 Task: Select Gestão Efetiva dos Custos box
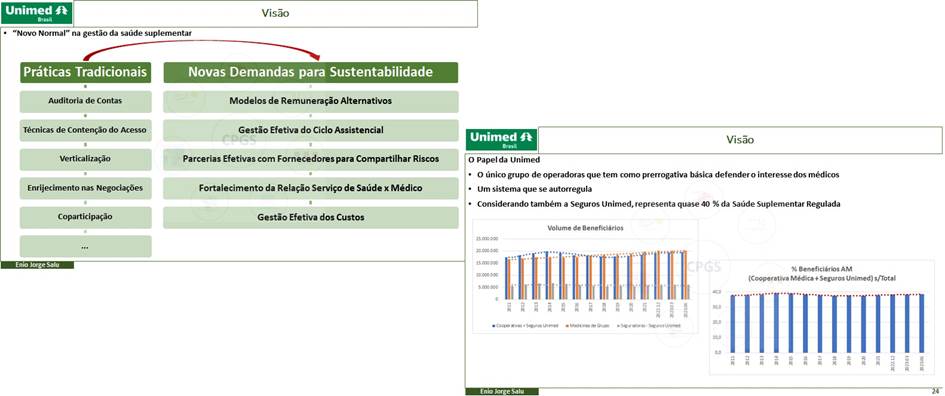[310, 217]
